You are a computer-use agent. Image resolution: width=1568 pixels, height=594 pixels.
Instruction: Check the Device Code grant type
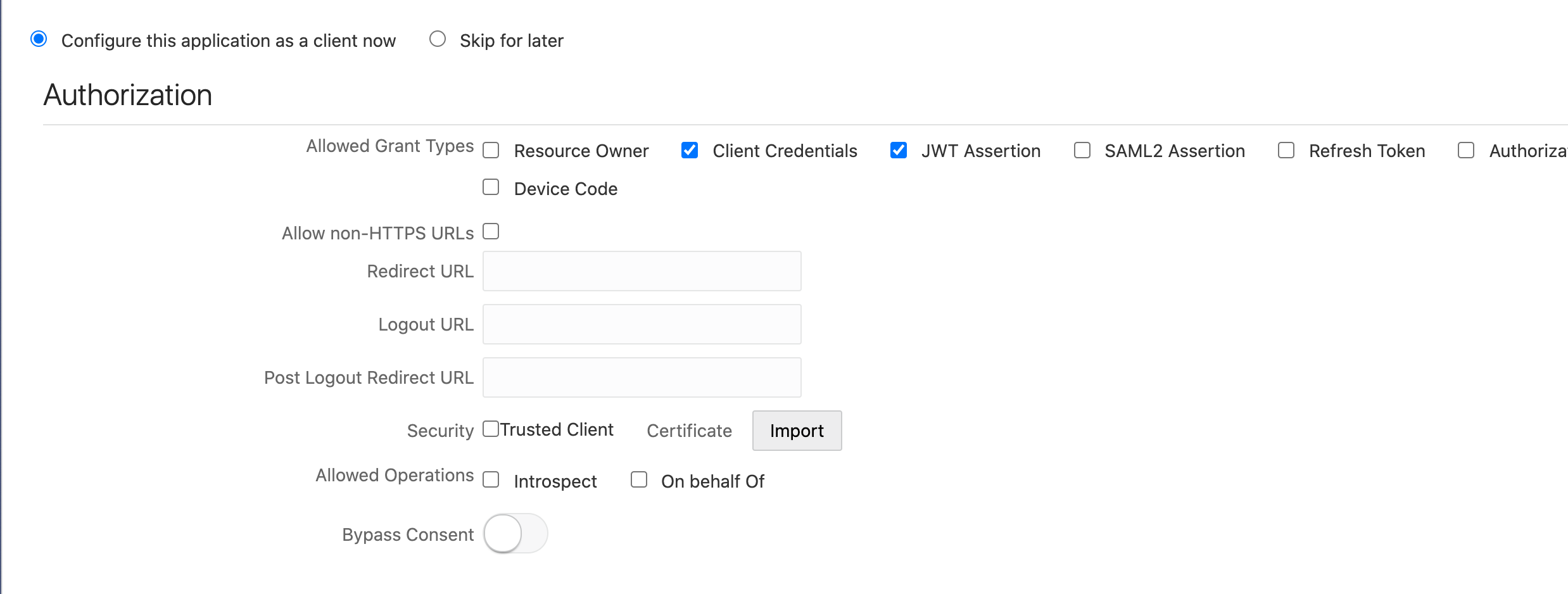[491, 187]
